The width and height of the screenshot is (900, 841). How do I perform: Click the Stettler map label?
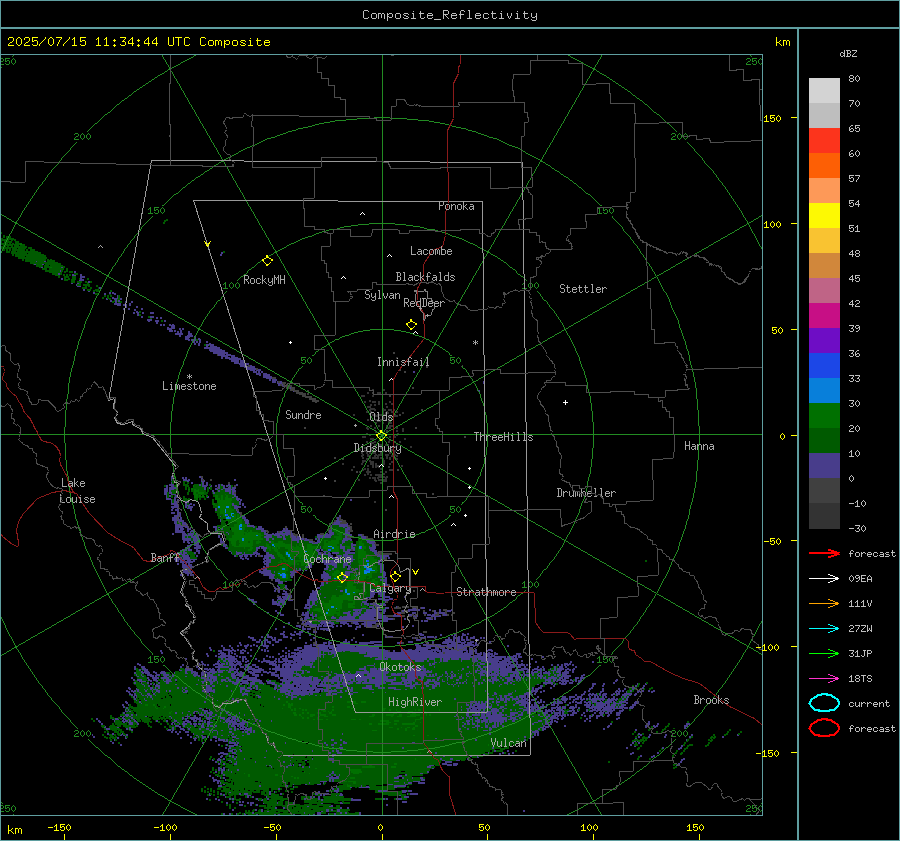pos(583,289)
